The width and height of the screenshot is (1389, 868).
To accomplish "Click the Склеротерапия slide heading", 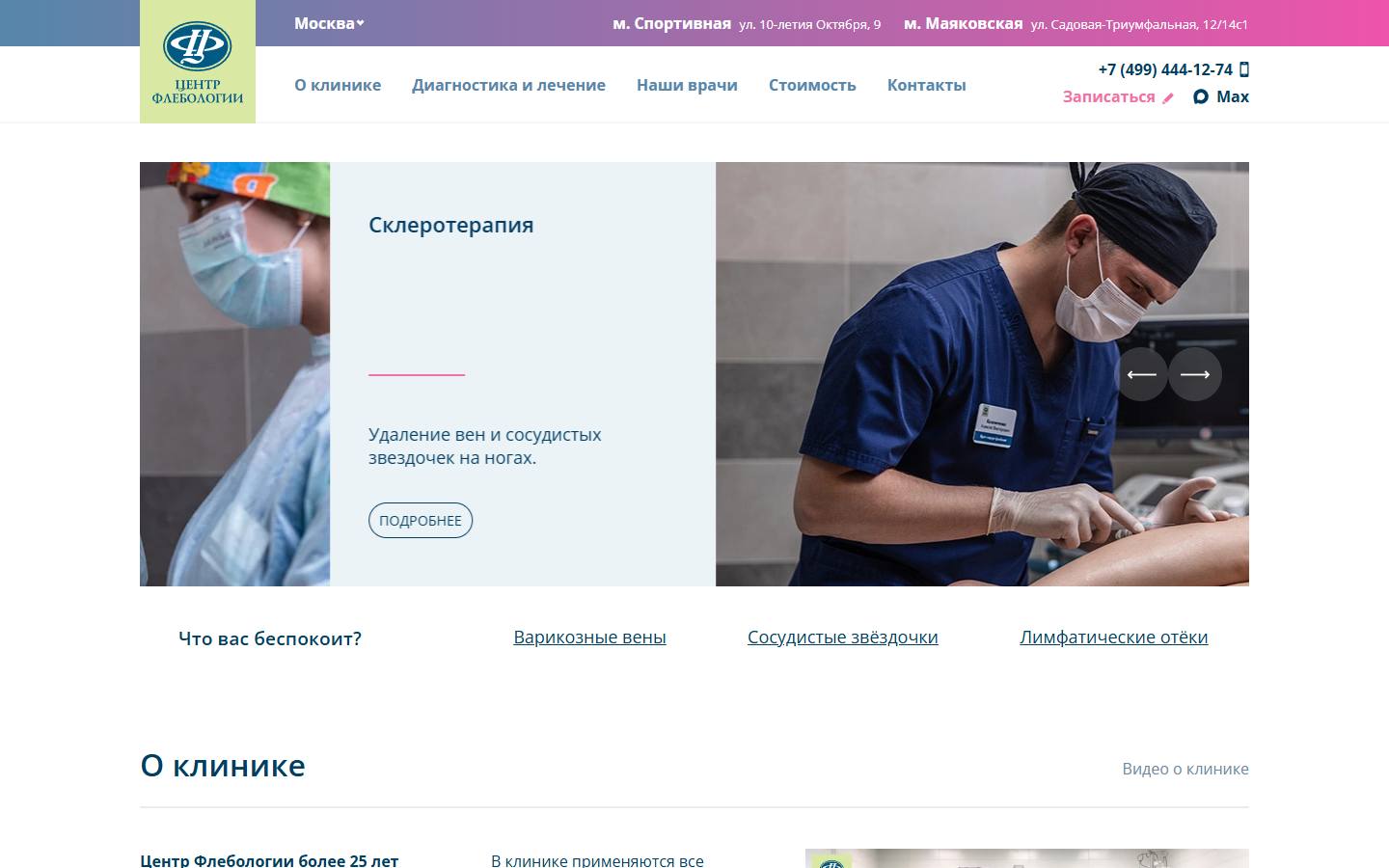I will [x=450, y=225].
